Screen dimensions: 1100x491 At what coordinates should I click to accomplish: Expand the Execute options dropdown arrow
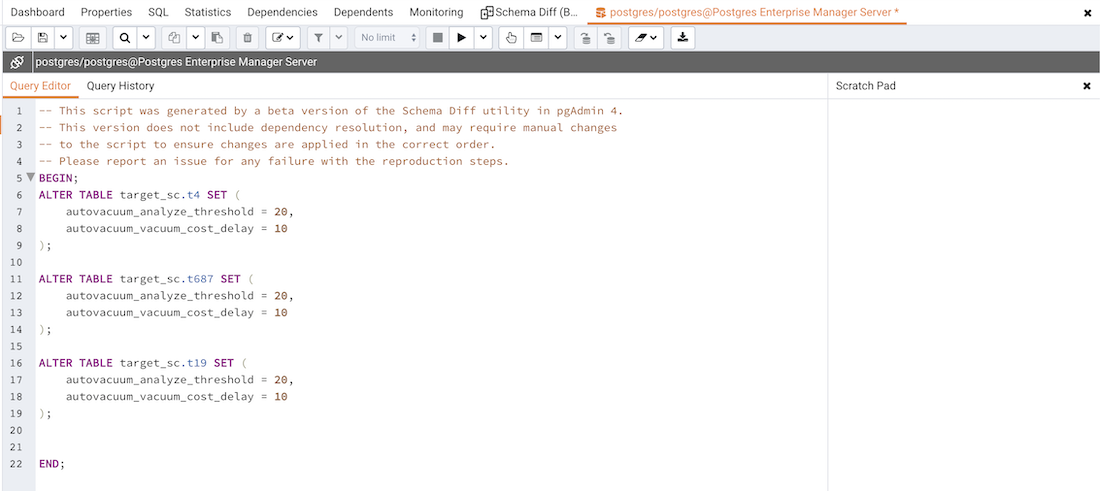pyautogui.click(x=483, y=38)
